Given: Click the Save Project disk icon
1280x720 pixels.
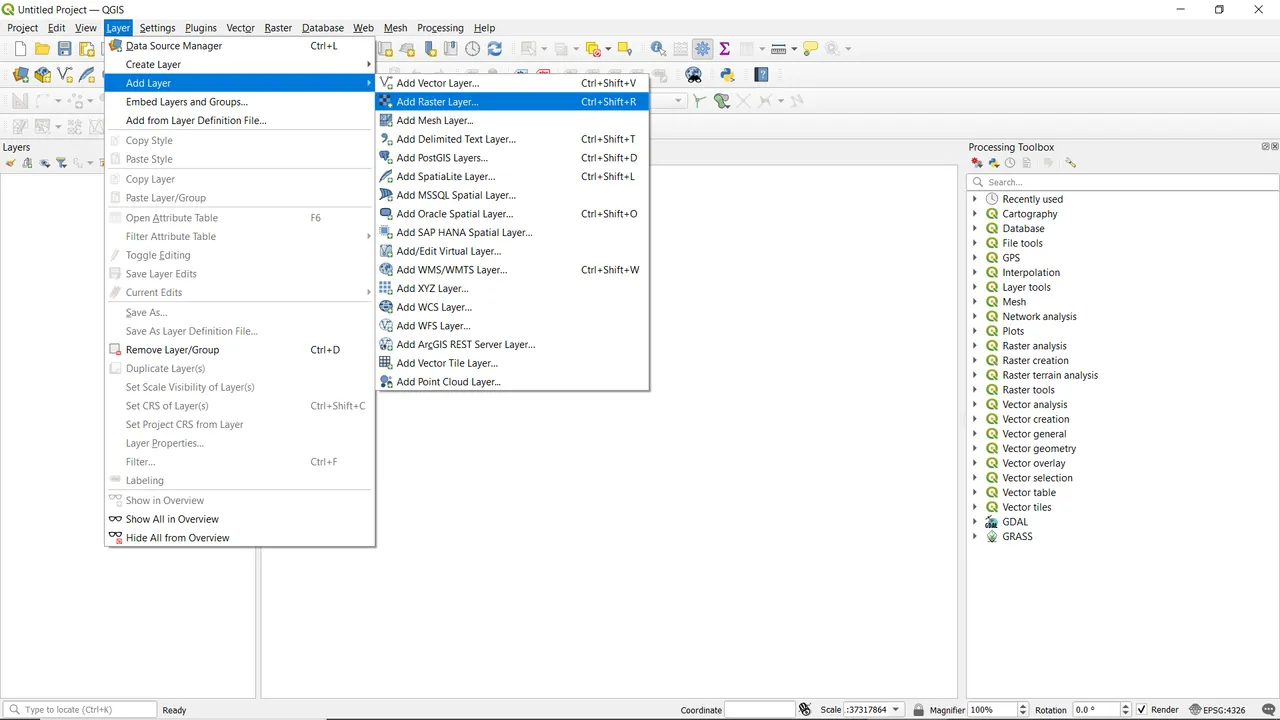Looking at the screenshot, I should coord(64,48).
